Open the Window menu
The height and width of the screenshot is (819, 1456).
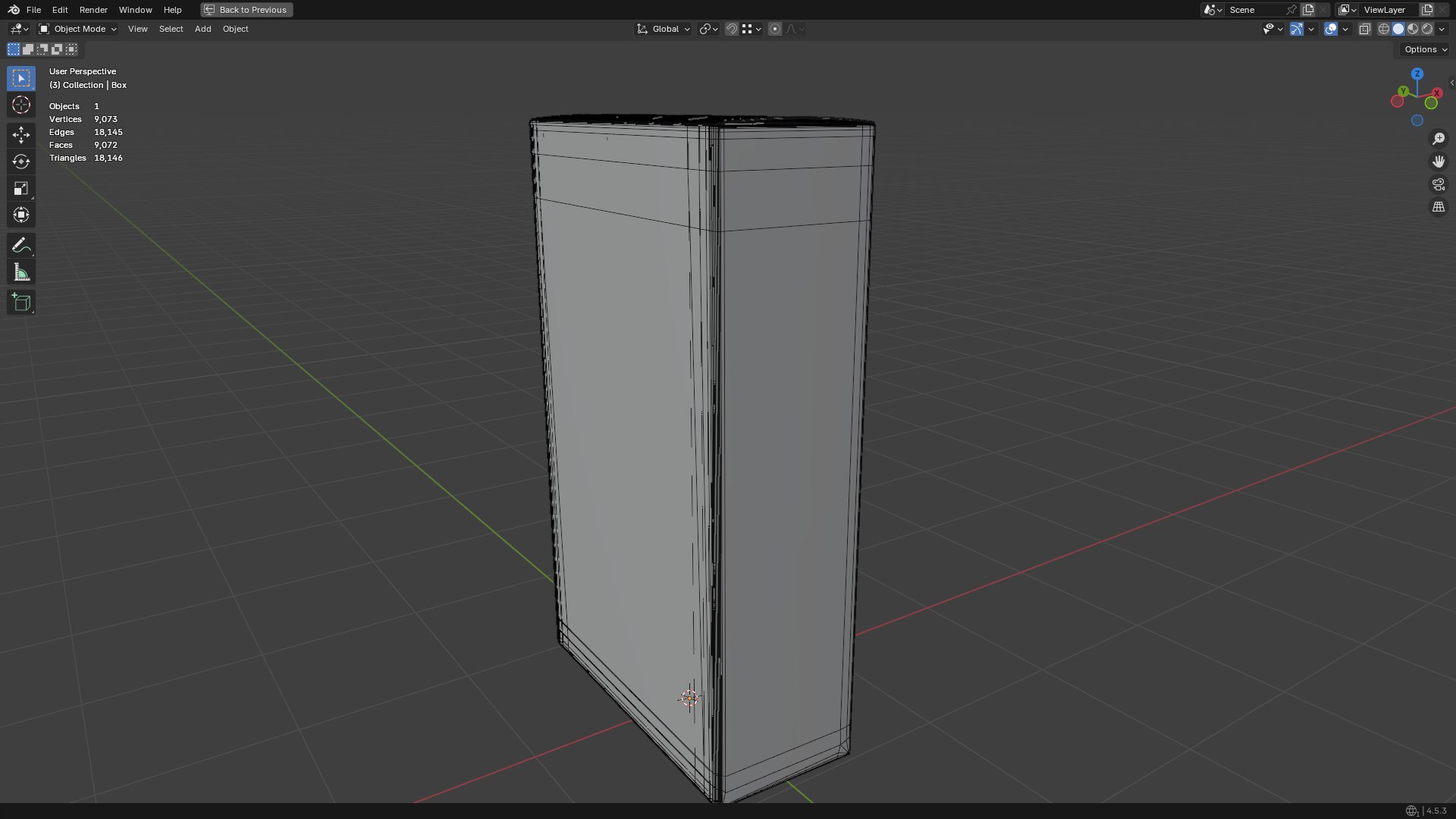point(135,10)
